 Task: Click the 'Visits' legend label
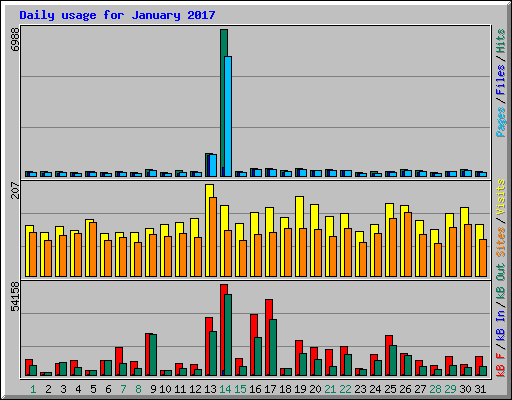click(x=500, y=198)
